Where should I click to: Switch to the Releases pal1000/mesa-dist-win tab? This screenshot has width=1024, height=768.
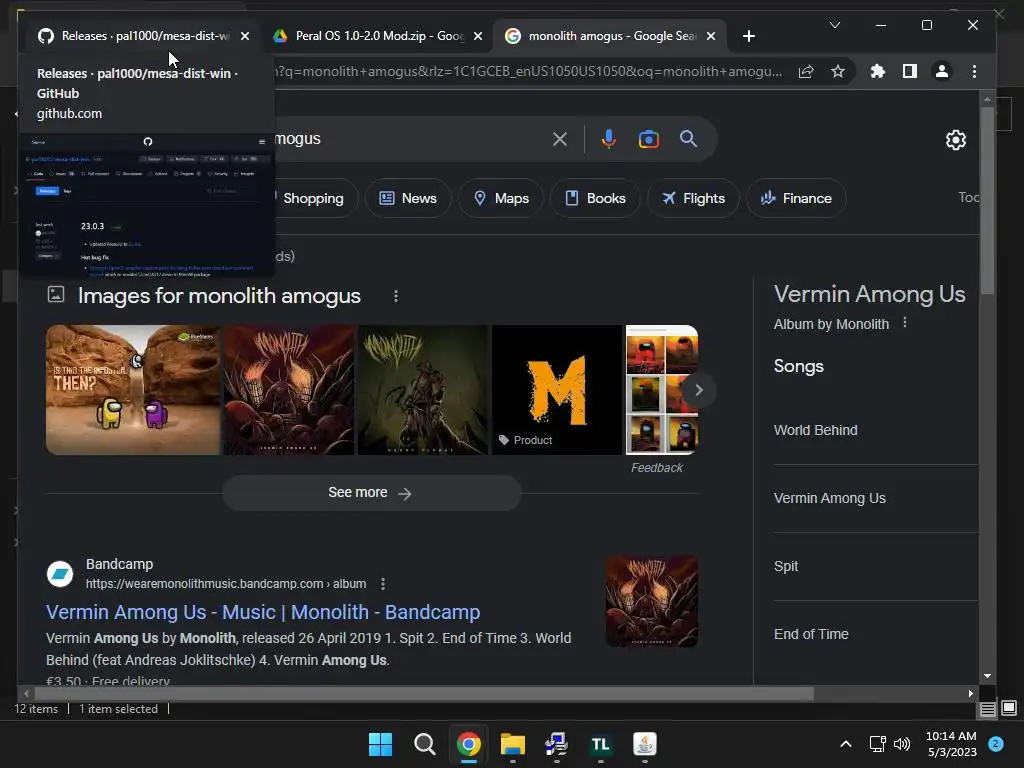click(138, 36)
